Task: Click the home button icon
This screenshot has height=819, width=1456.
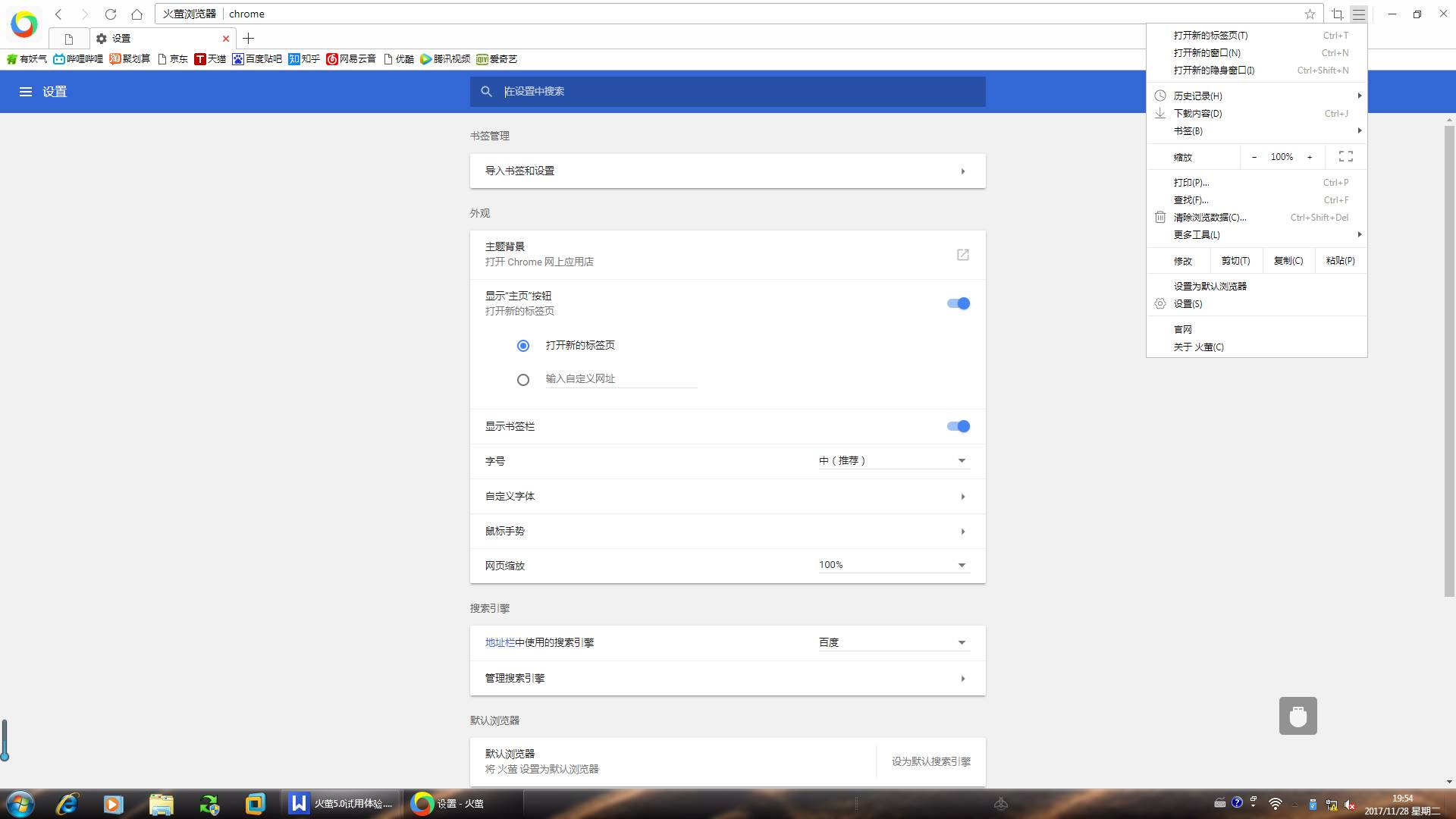Action: point(136,14)
